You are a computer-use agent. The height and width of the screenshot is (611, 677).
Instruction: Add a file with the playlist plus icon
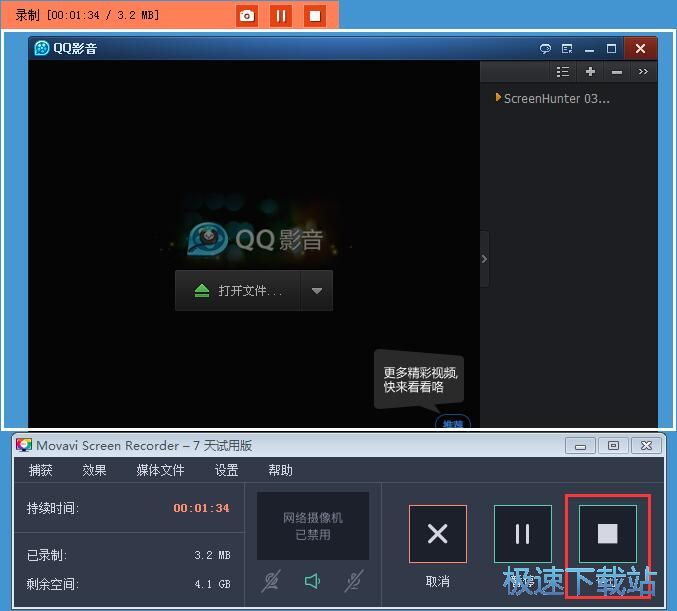tap(590, 72)
